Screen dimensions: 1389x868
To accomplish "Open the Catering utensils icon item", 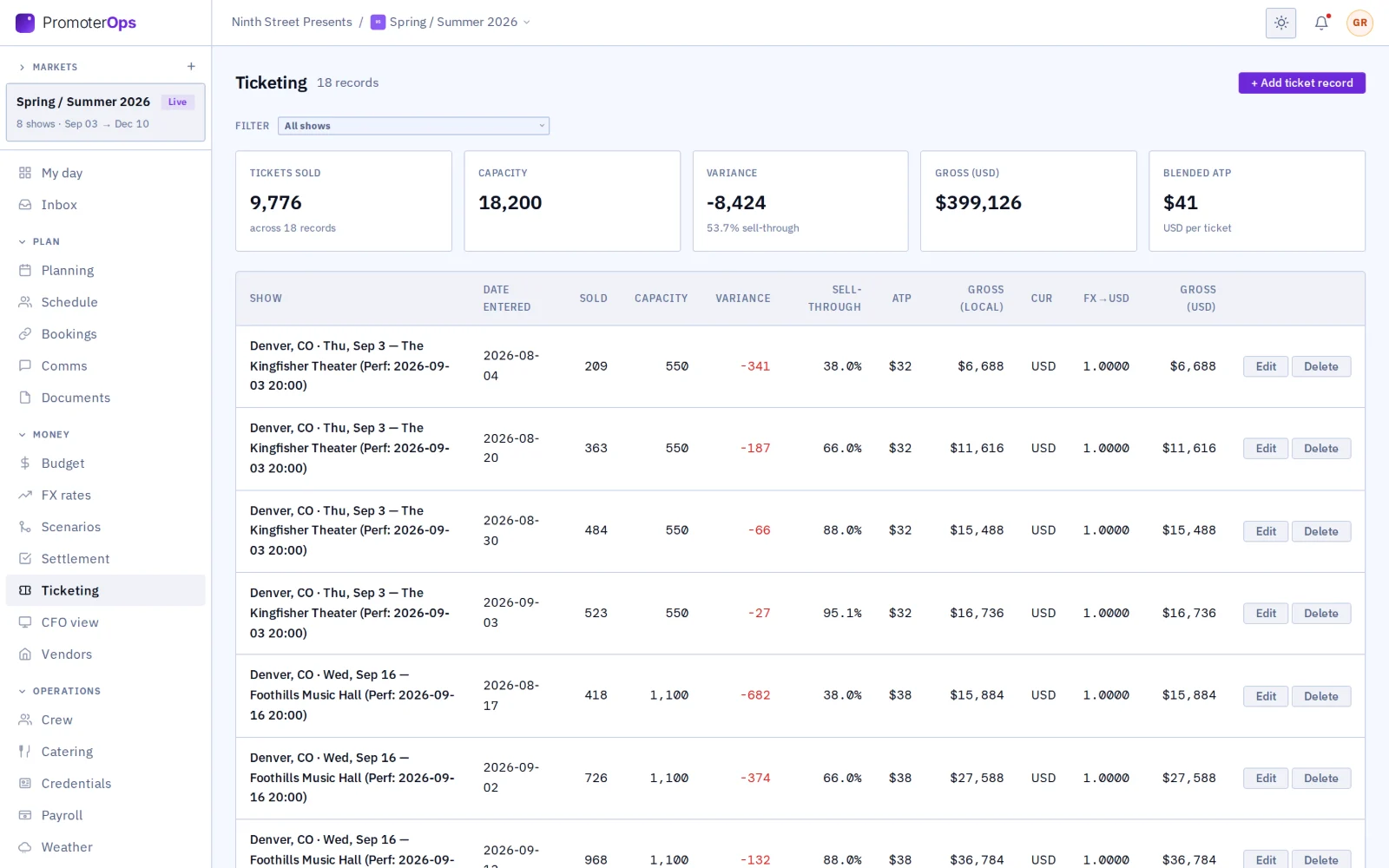I will (x=25, y=752).
